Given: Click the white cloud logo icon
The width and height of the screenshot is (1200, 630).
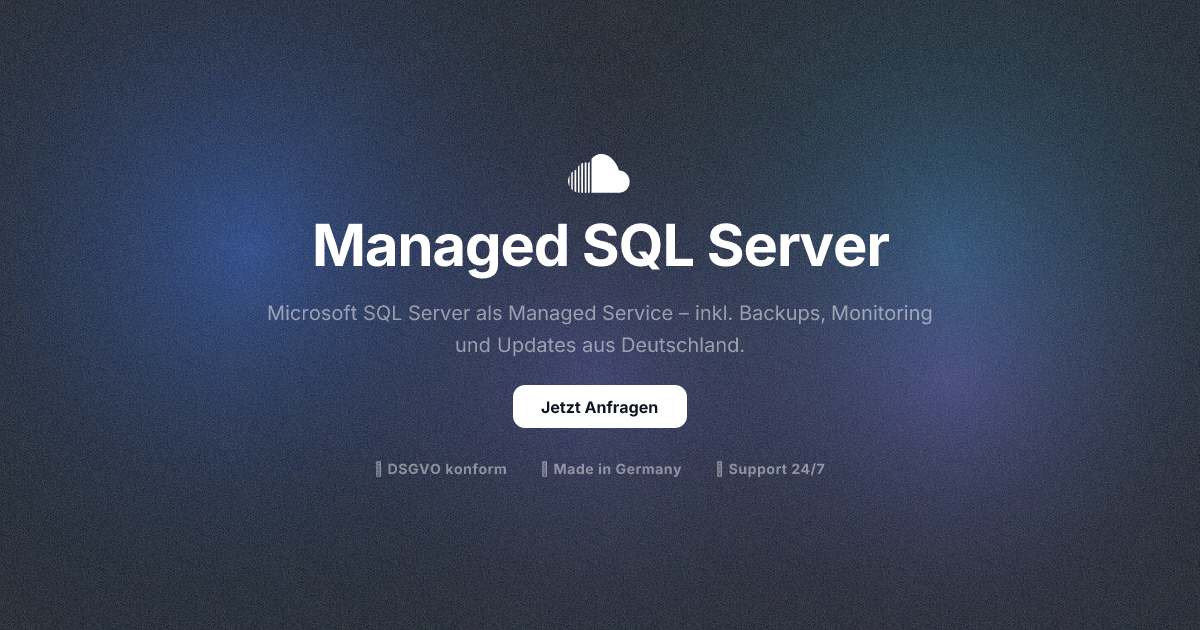Looking at the screenshot, I should (x=599, y=173).
